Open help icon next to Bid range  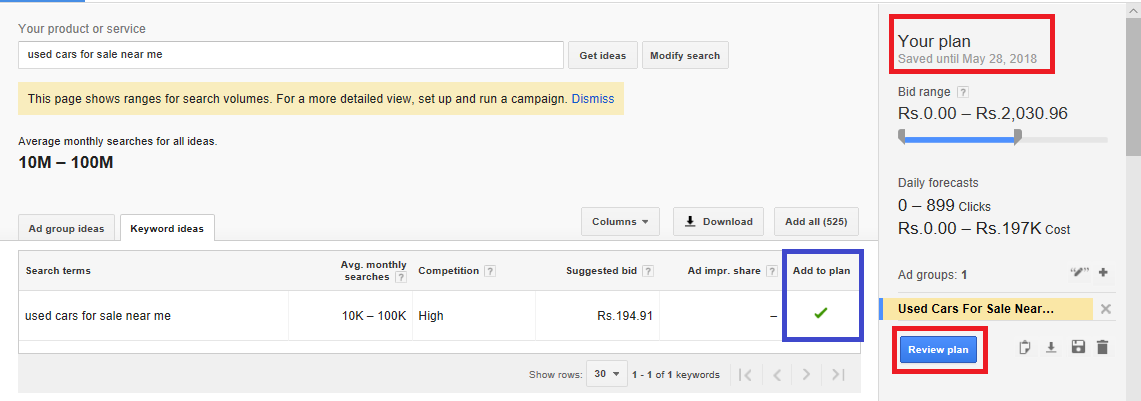963,92
